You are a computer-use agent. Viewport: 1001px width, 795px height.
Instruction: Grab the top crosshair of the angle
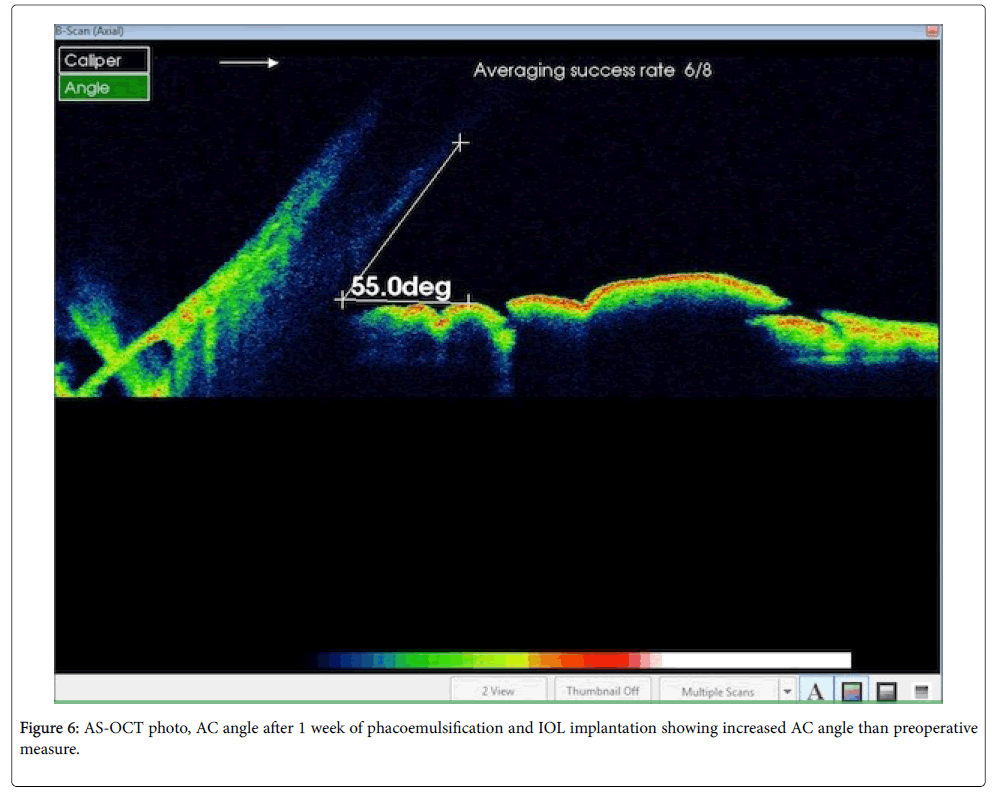coord(460,143)
